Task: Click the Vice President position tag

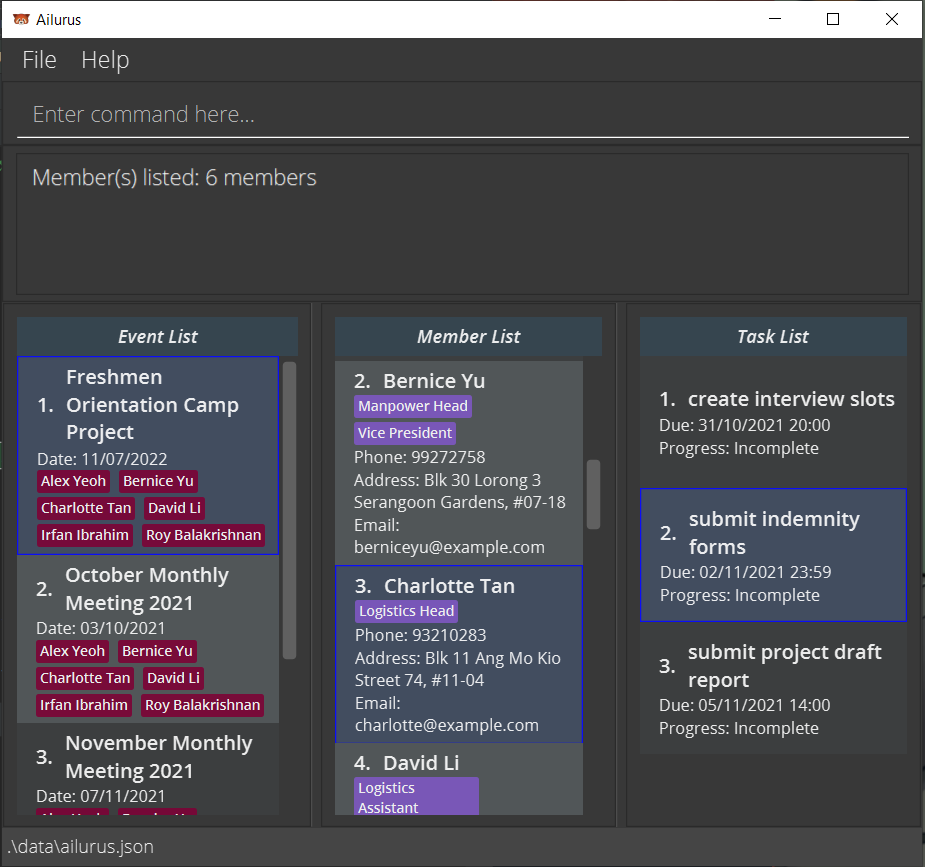Action: tap(405, 433)
